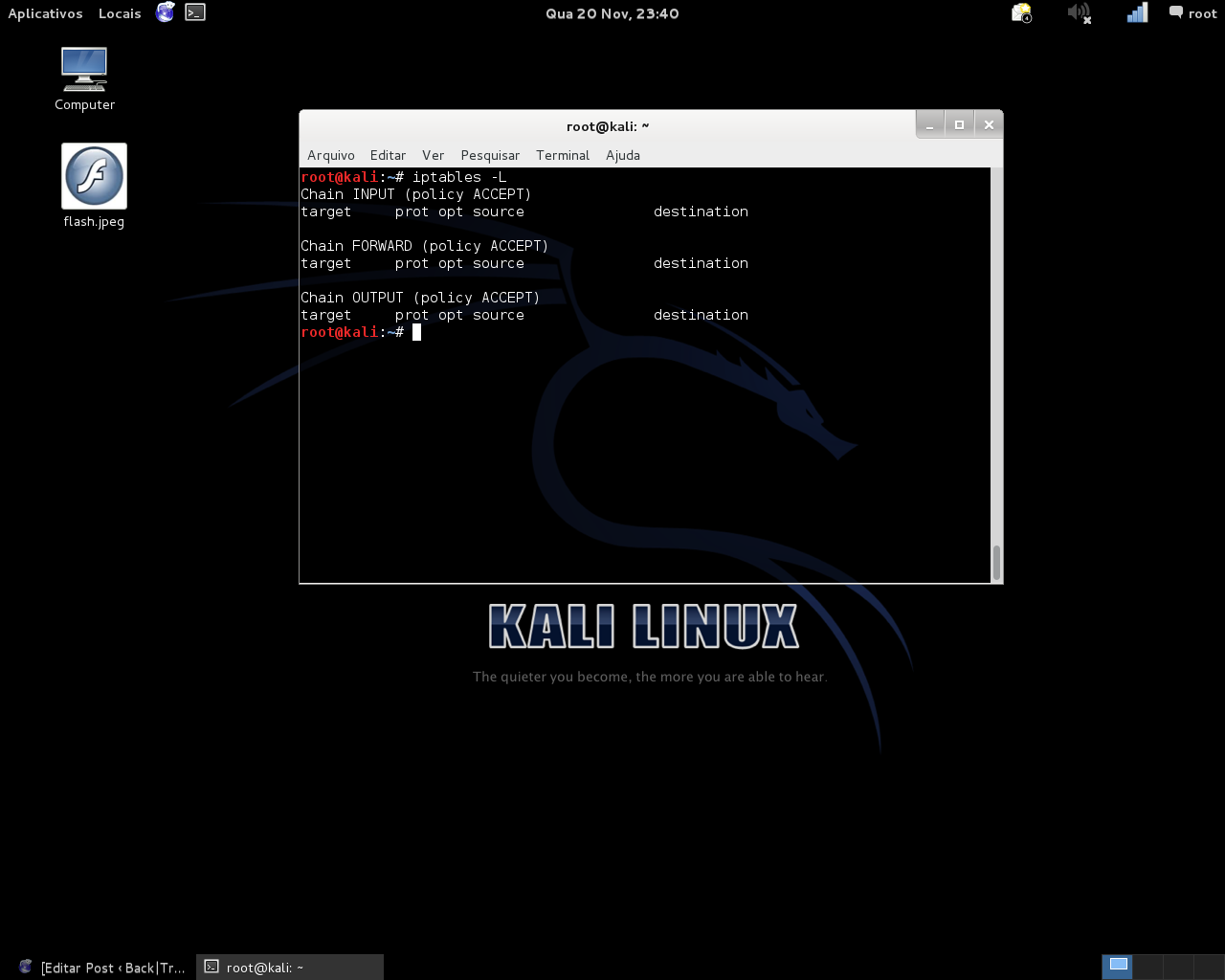Click the terminal prompt cursor line

coord(361,332)
